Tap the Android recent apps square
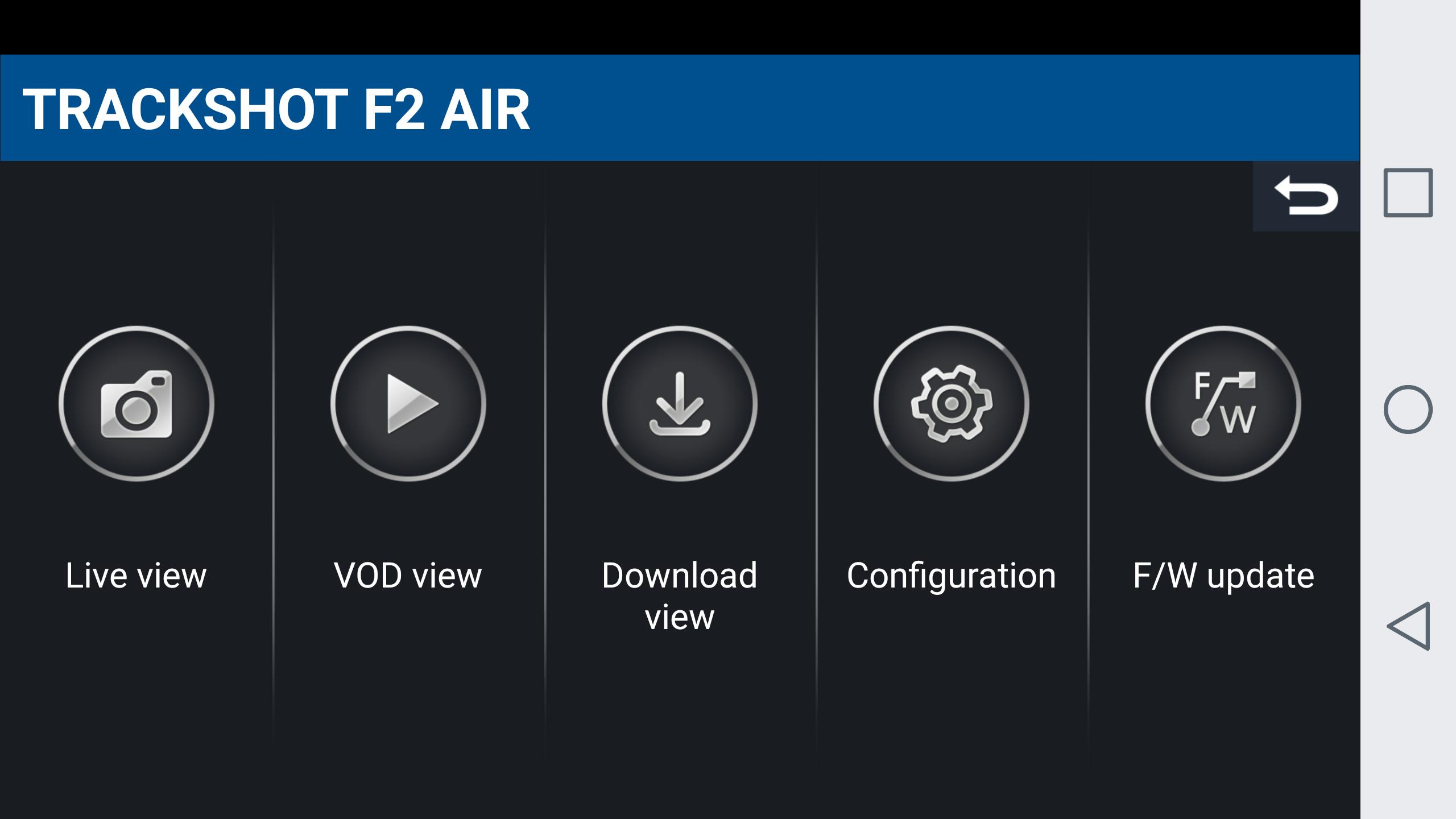Screen dimensions: 1456x819 coord(1408,193)
